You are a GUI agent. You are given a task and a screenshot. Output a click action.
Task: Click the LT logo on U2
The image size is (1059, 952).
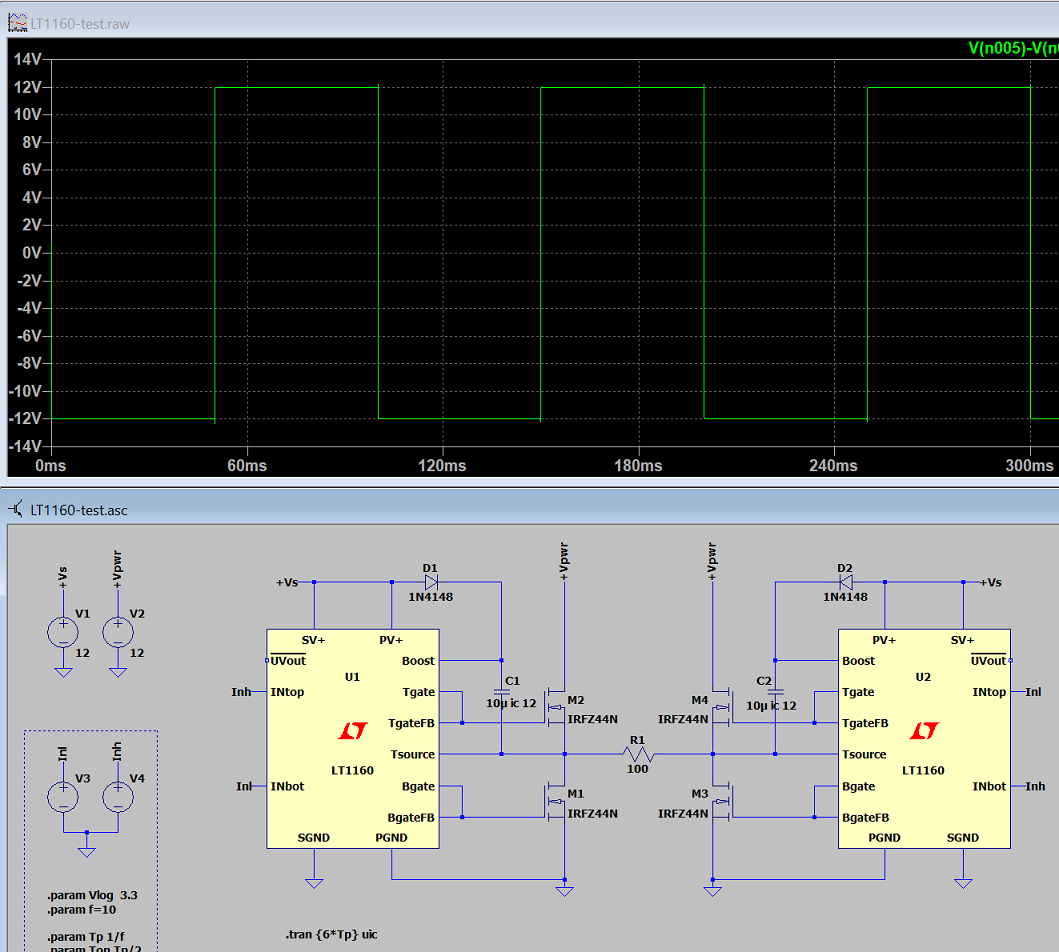(924, 731)
